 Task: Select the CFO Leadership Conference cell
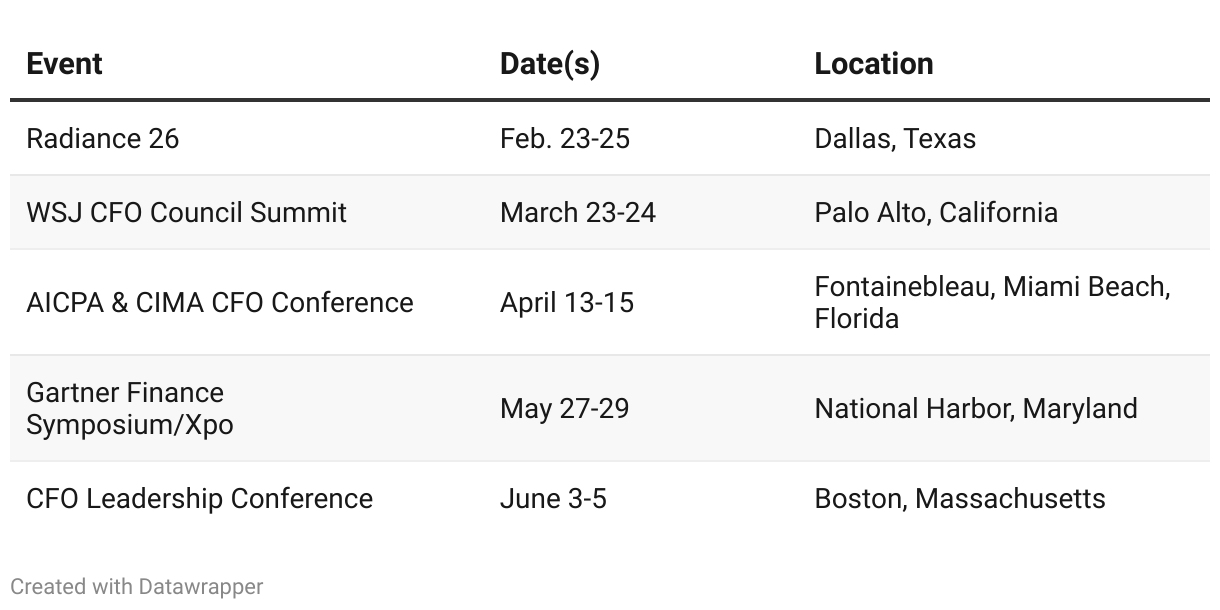pyautogui.click(x=200, y=498)
